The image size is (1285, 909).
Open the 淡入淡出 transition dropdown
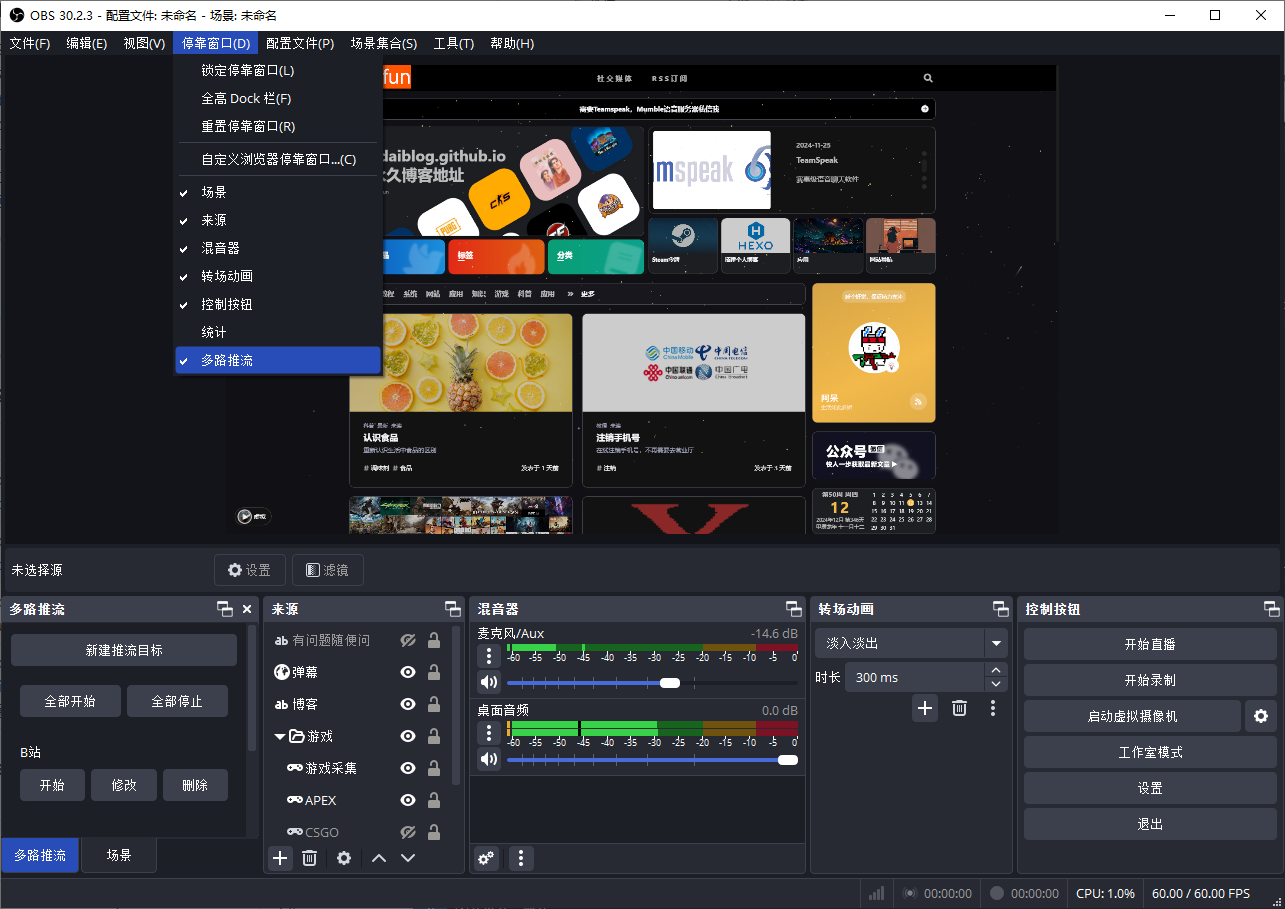point(995,643)
